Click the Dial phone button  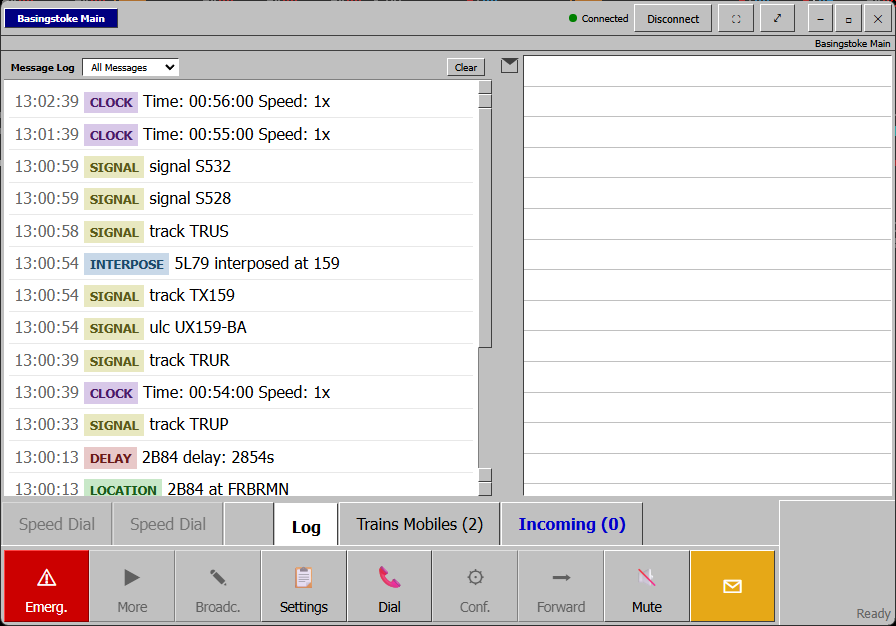click(389, 585)
